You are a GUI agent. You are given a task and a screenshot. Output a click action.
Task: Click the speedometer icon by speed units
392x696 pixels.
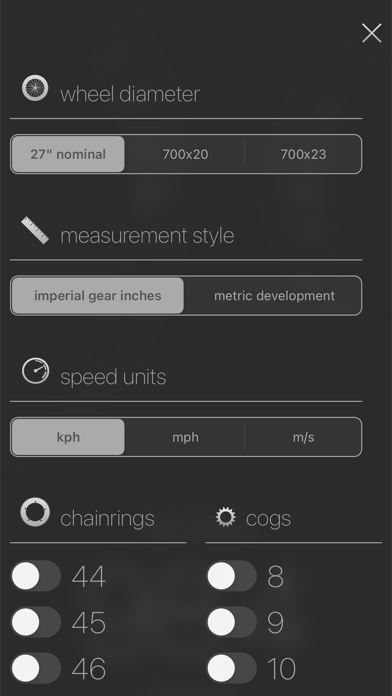coord(36,371)
